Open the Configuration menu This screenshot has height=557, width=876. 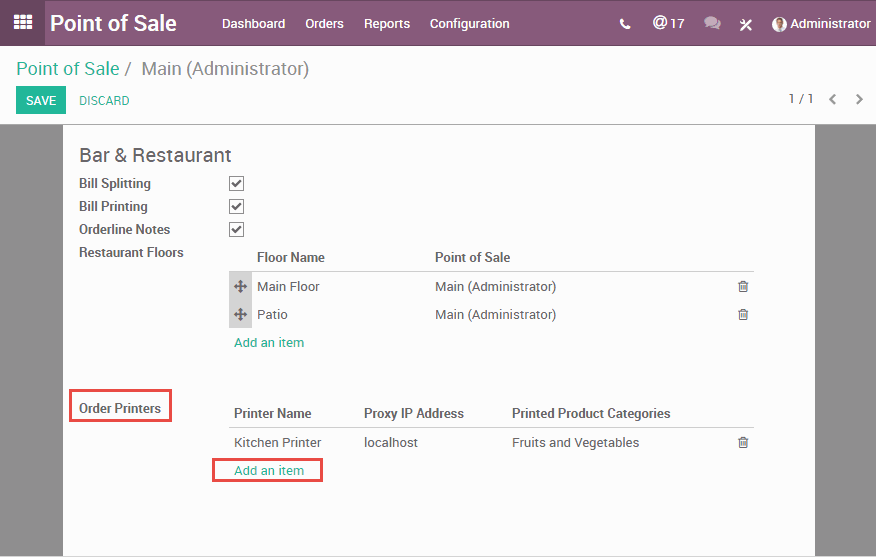[x=469, y=24]
